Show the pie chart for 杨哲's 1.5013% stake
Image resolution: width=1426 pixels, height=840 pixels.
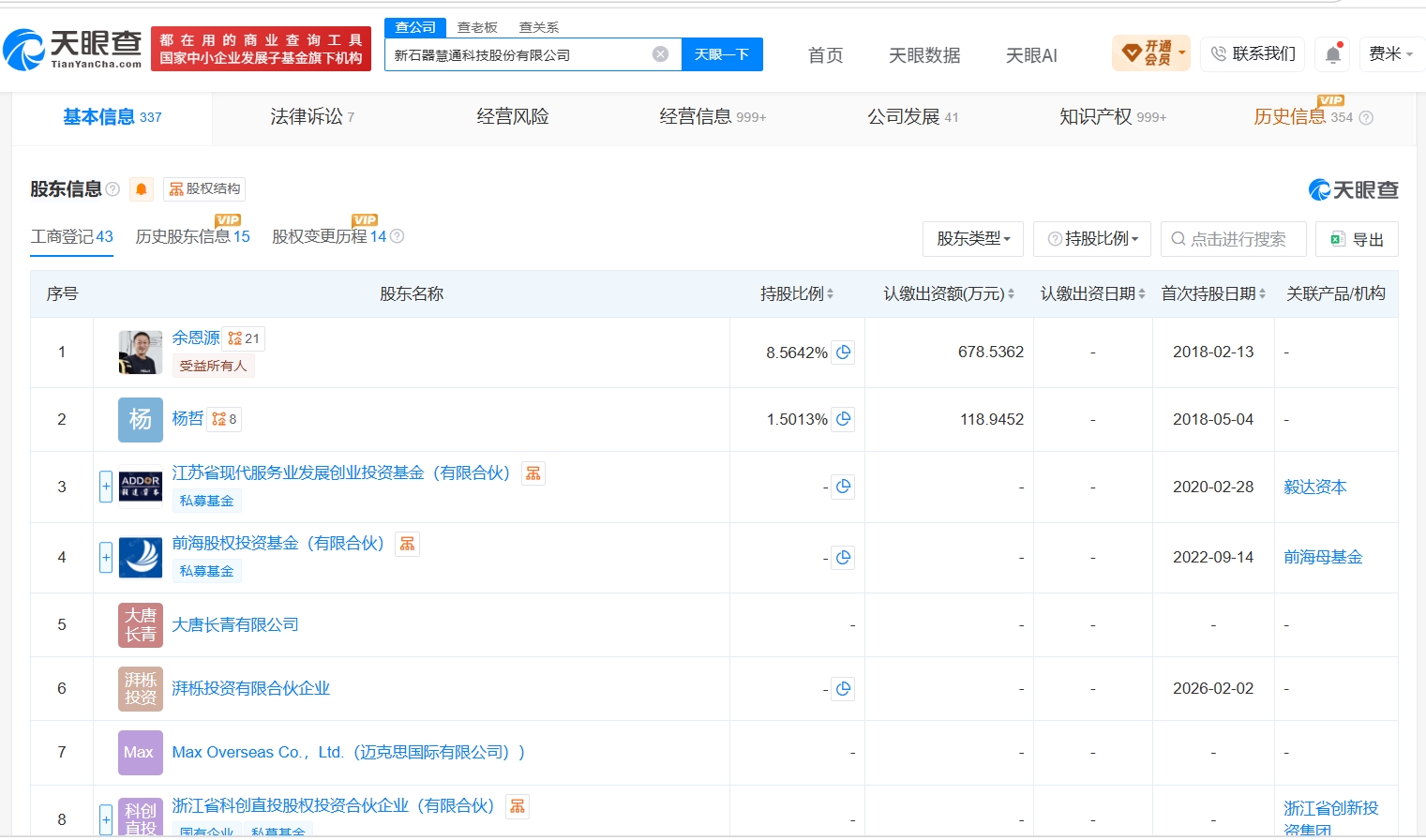click(843, 419)
